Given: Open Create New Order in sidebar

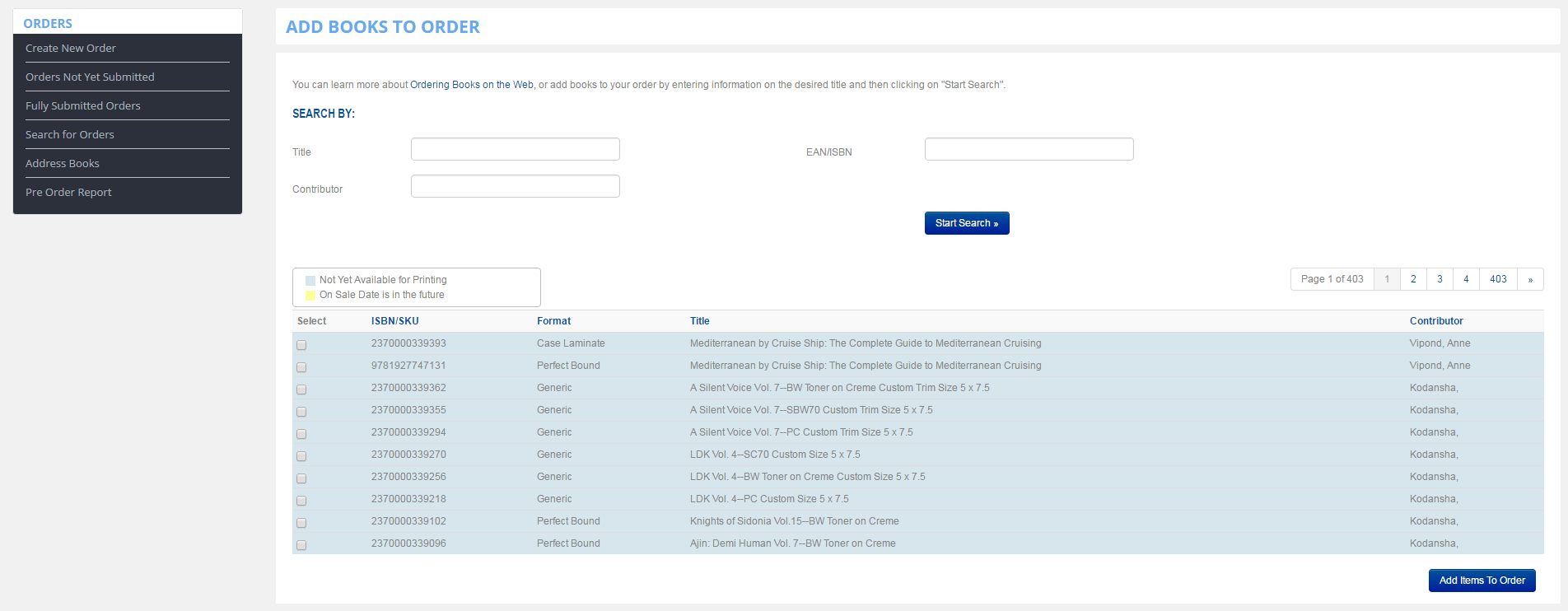Looking at the screenshot, I should coord(71,48).
